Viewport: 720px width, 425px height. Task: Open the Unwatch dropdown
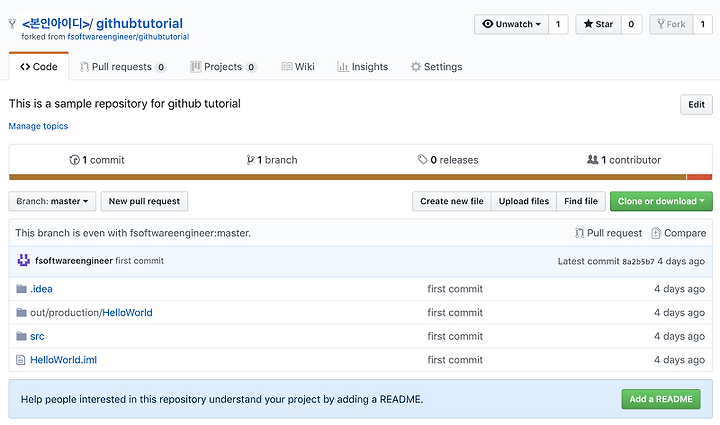pos(511,24)
